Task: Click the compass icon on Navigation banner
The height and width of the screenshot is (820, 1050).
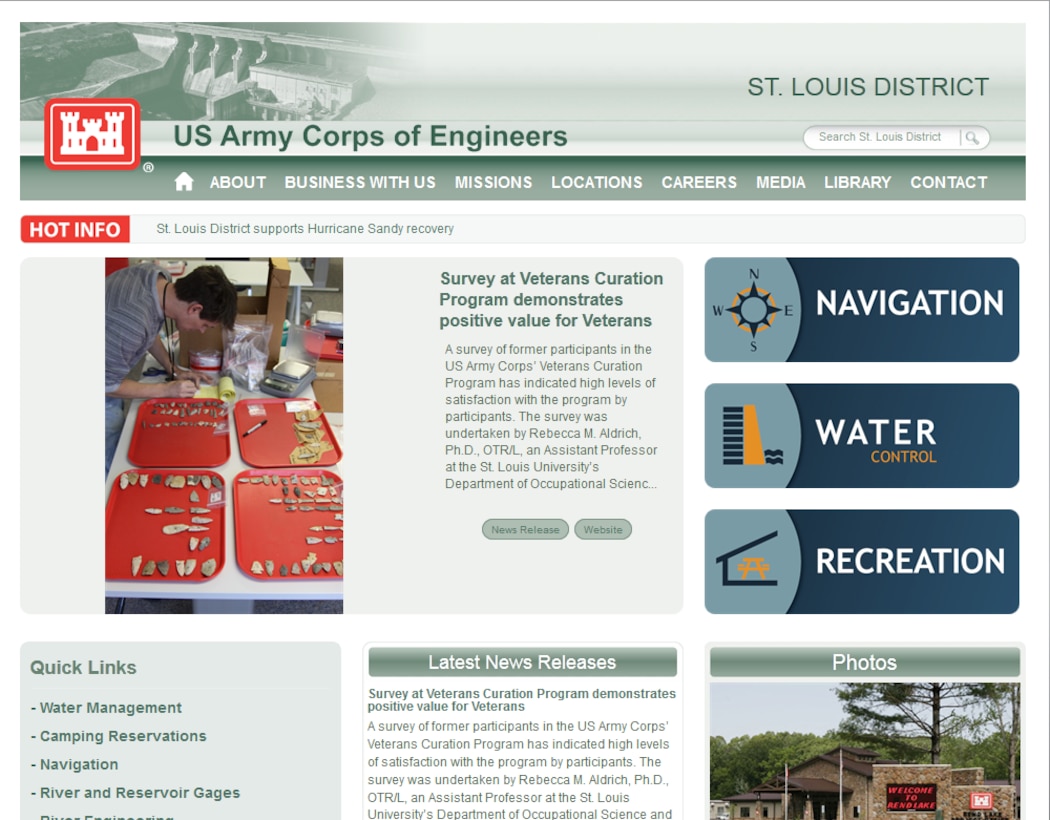Action: pyautogui.click(x=753, y=310)
